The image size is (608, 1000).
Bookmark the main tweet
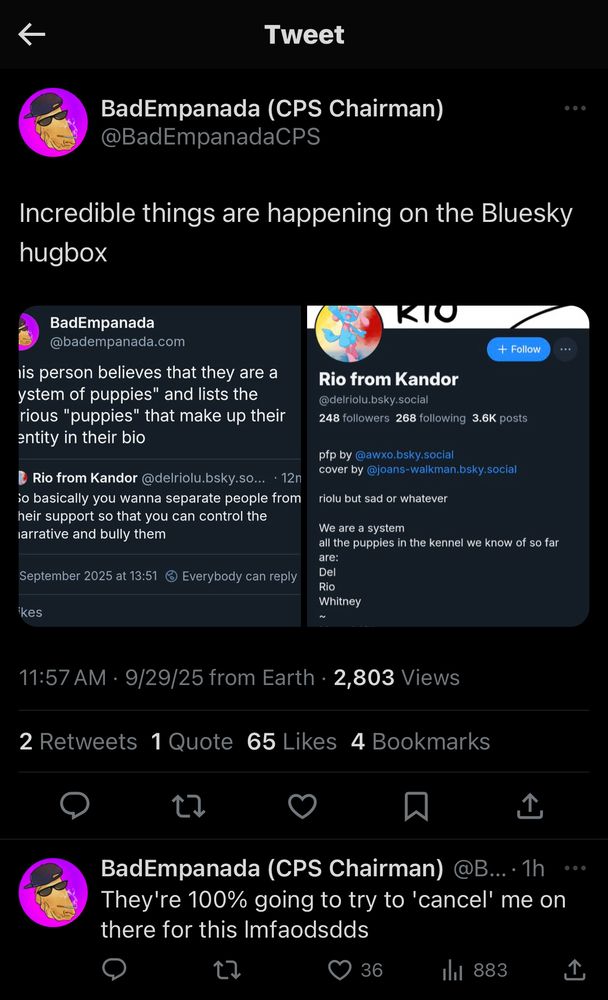click(415, 807)
